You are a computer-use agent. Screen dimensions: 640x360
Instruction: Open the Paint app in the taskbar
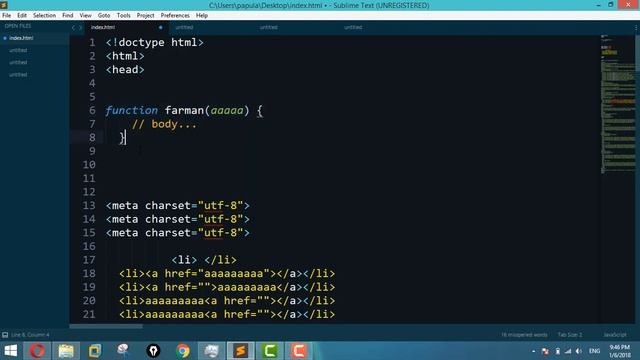(x=123, y=351)
